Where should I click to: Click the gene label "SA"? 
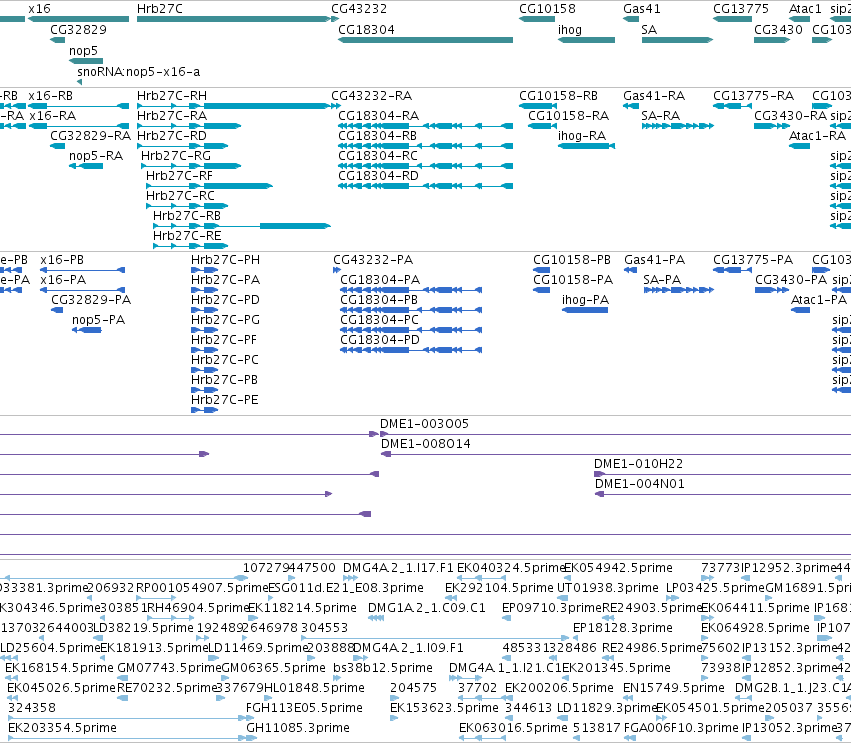[x=649, y=29]
